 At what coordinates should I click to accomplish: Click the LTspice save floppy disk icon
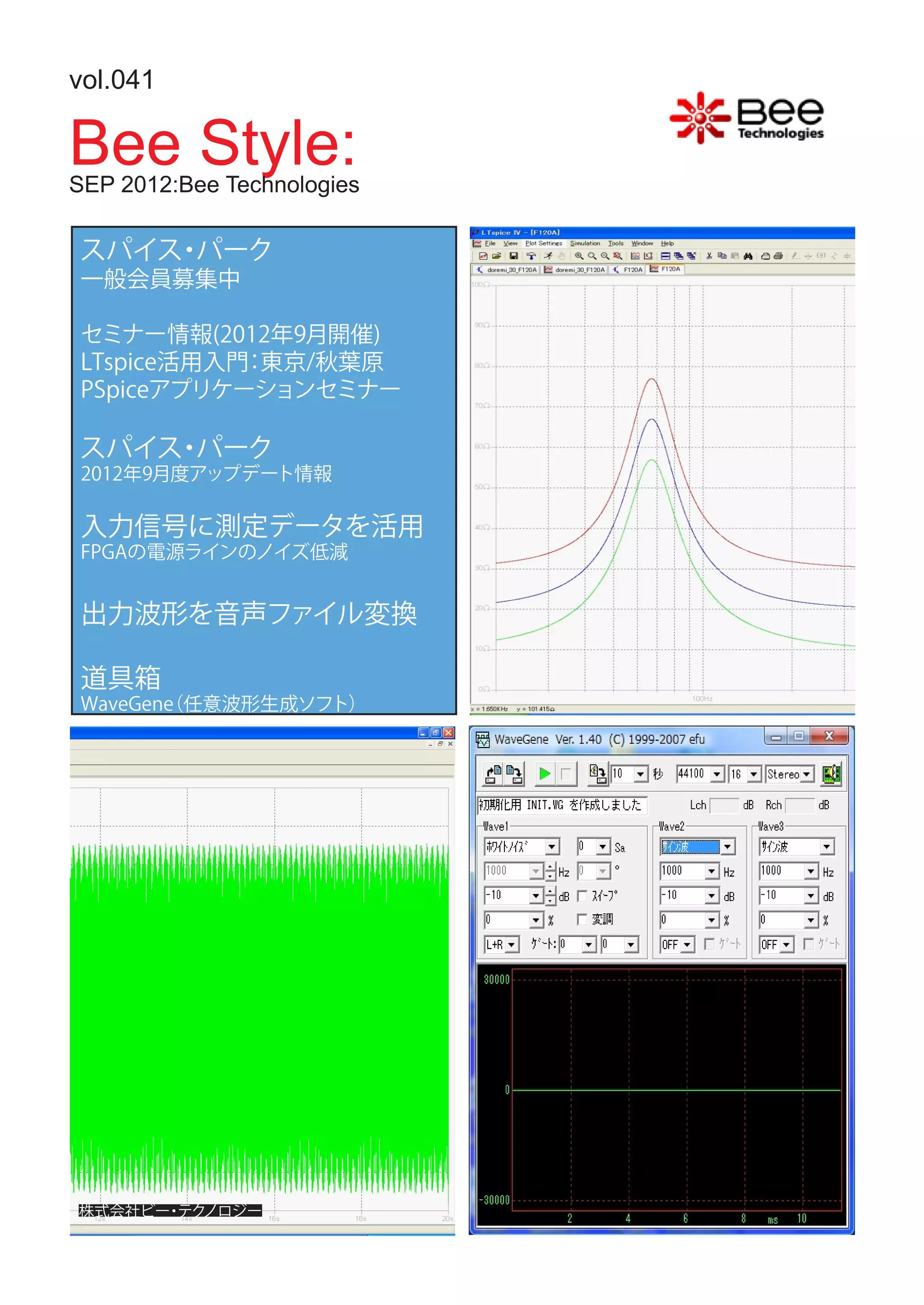coord(513,256)
